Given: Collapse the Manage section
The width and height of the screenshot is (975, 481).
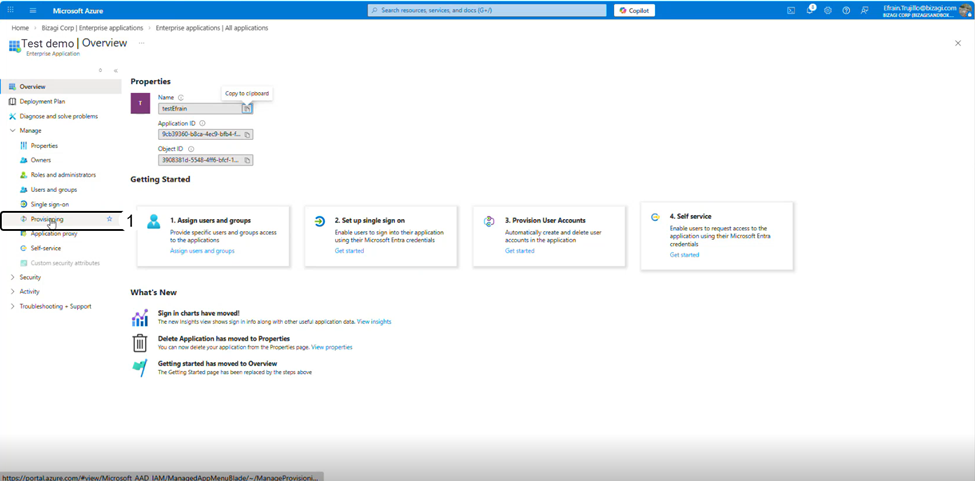Looking at the screenshot, I should pyautogui.click(x=13, y=131).
